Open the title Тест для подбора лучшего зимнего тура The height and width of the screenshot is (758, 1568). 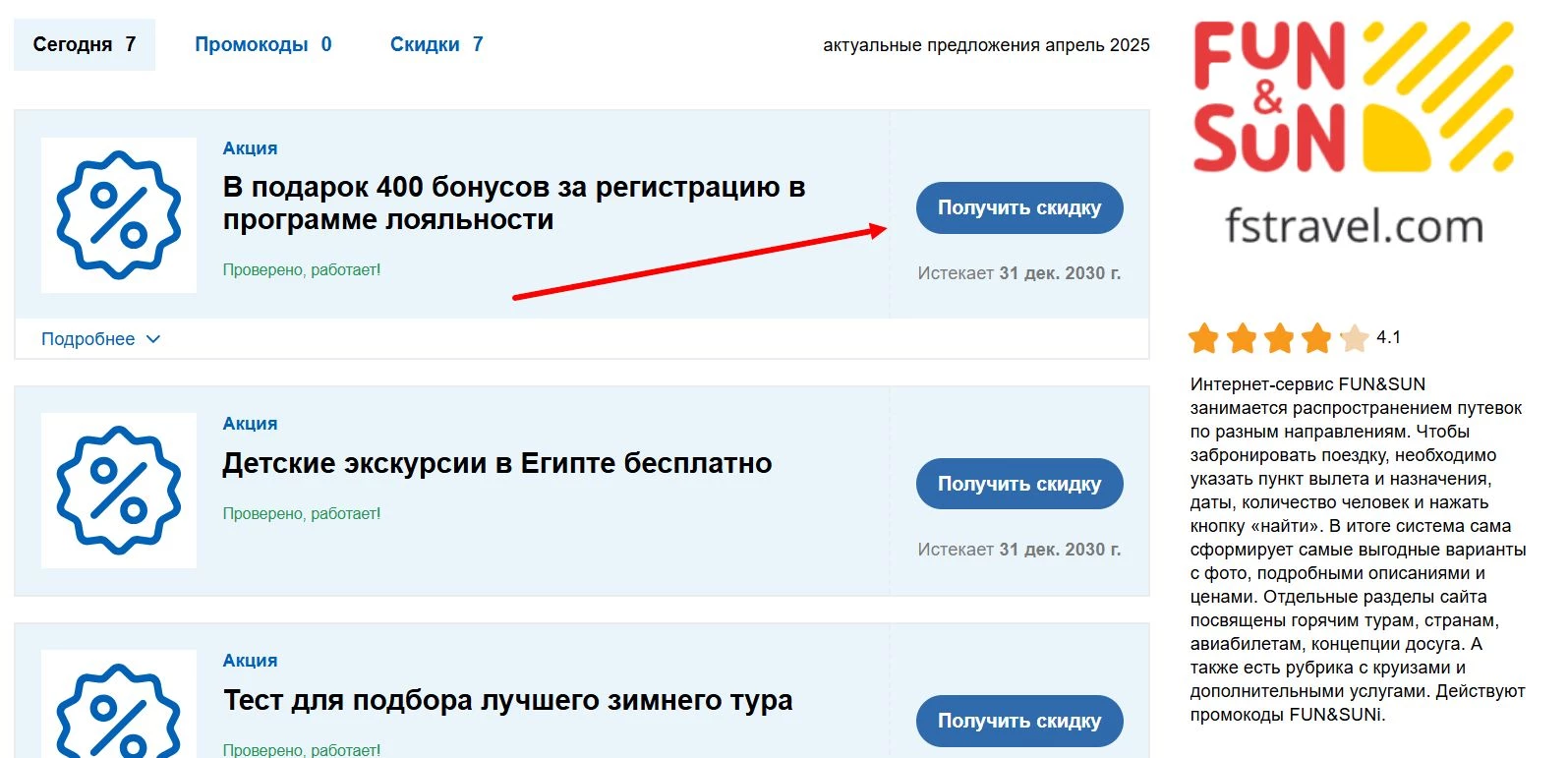click(507, 700)
